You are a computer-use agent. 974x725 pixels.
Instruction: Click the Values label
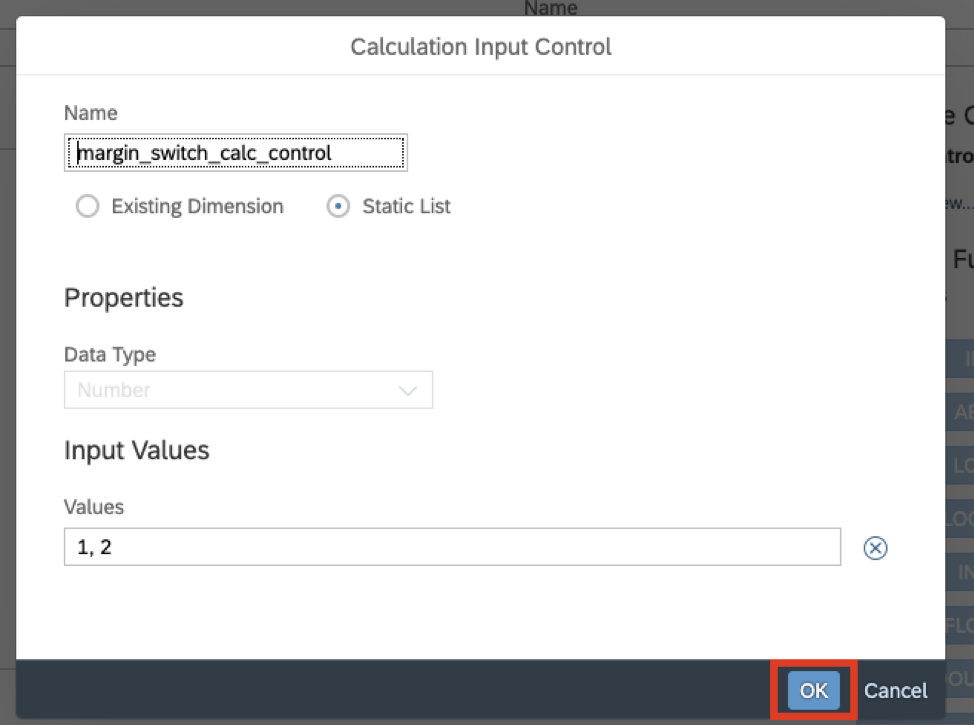pos(94,507)
